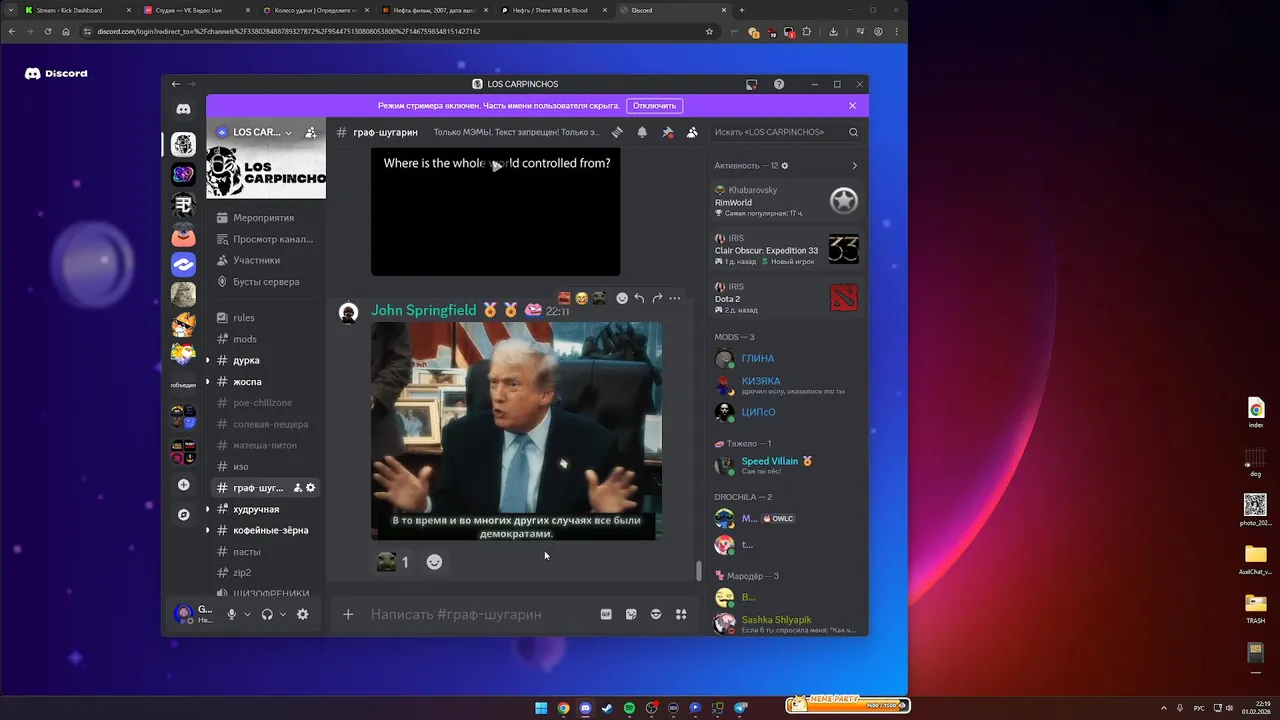Image resolution: width=1280 pixels, height=720 pixels.
Task: Toggle the member list icon
Action: [x=692, y=132]
